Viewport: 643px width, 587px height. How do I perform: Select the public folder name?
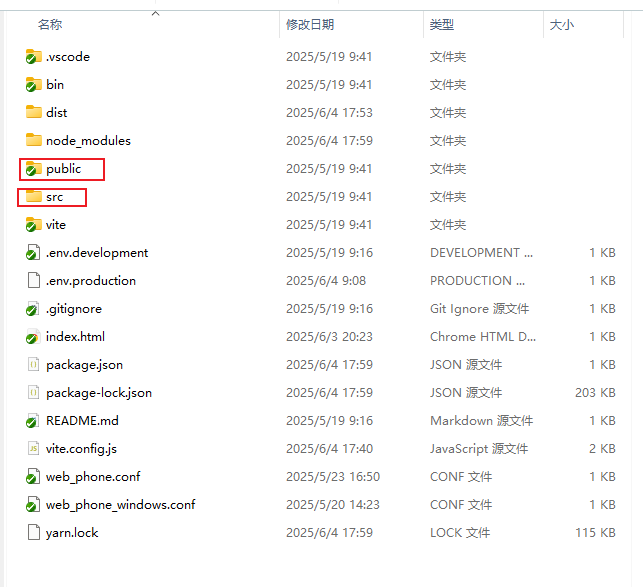tap(64, 169)
